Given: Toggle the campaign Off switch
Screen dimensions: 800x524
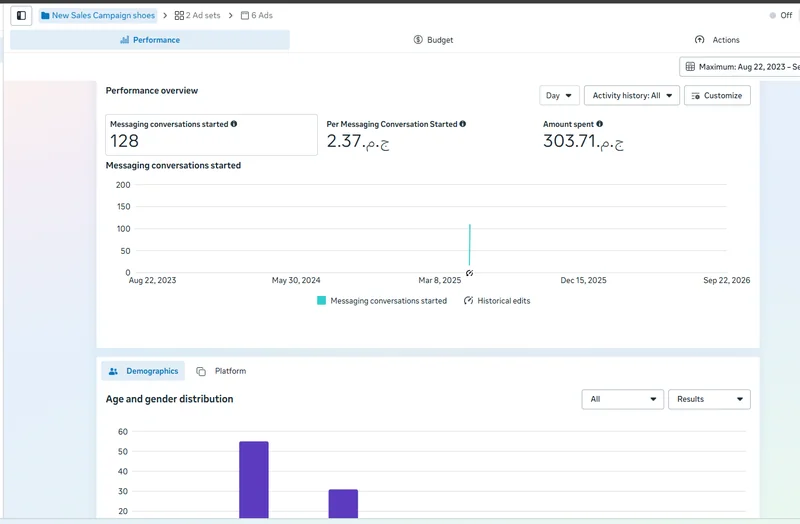Looking at the screenshot, I should [781, 15].
